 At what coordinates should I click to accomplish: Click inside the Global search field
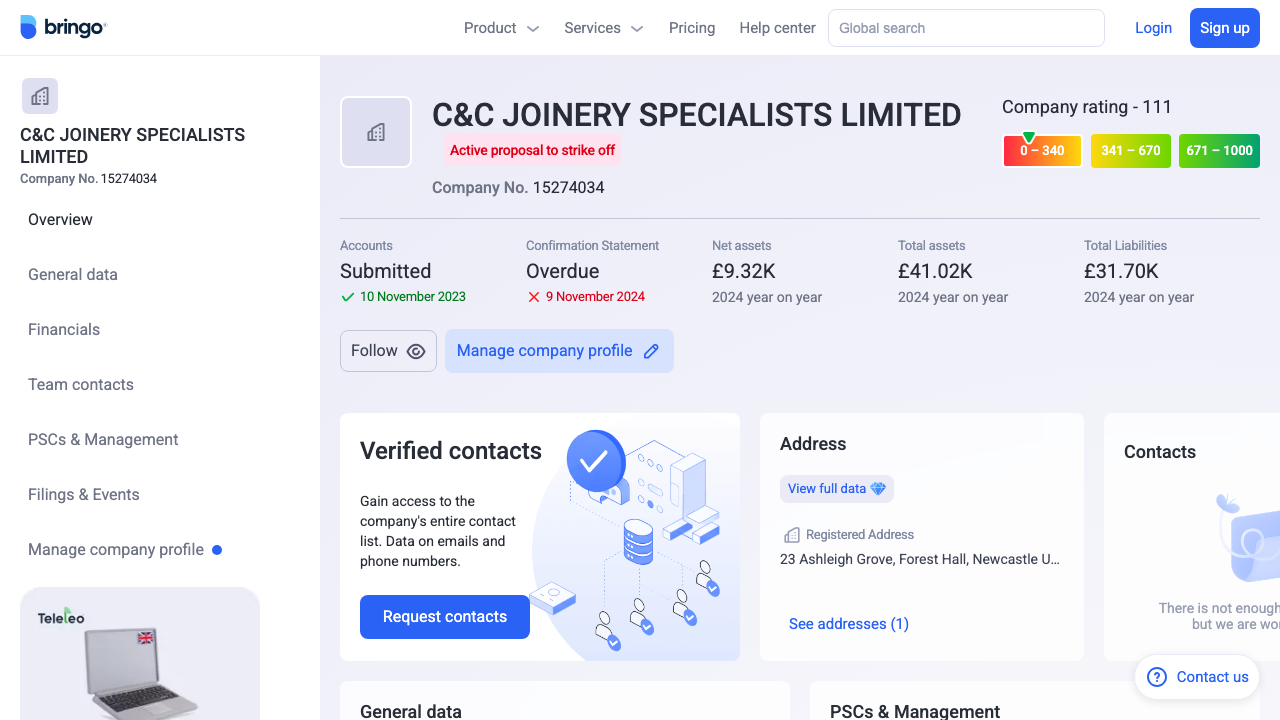(x=965, y=28)
